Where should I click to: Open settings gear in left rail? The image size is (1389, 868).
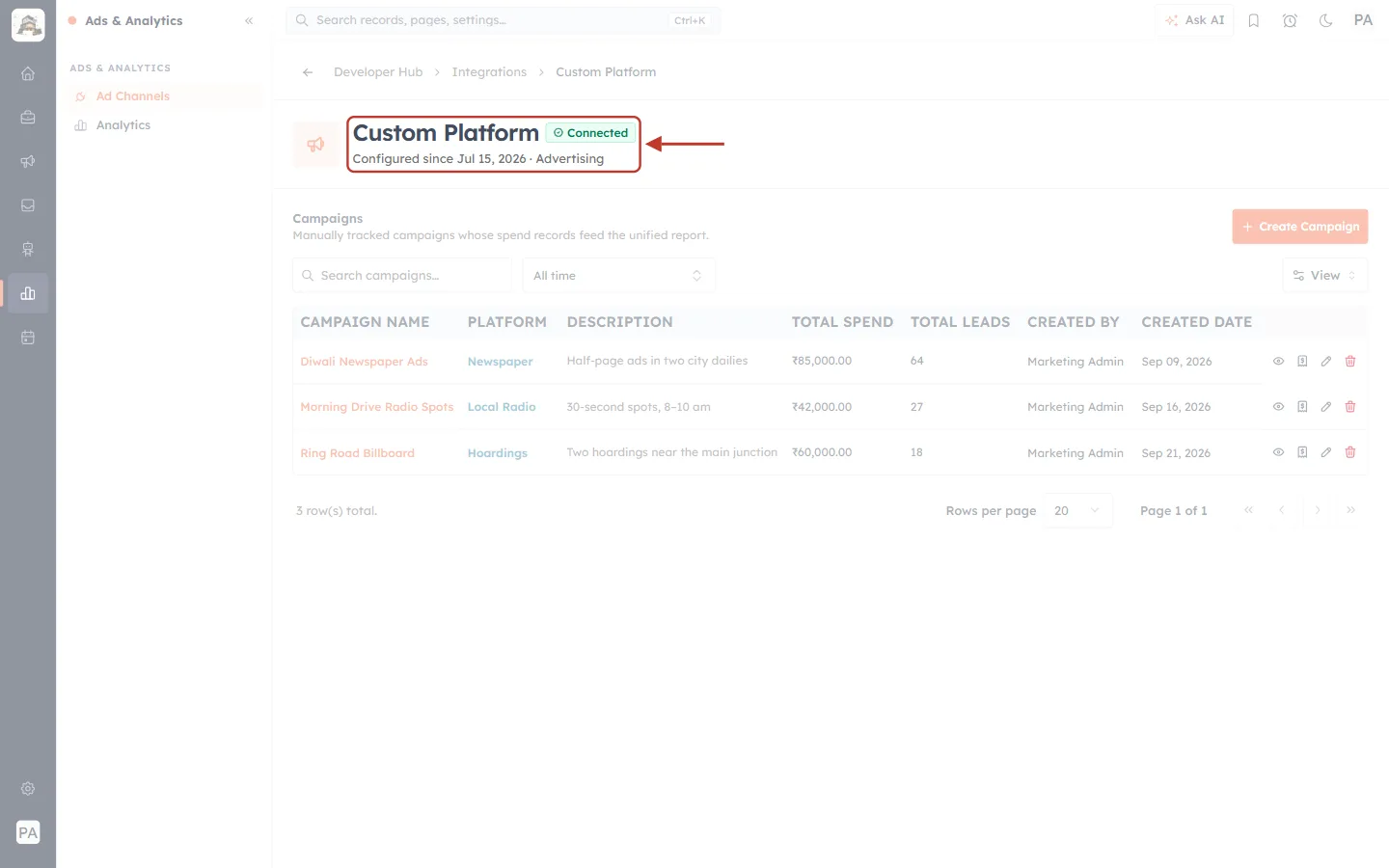tap(28, 789)
